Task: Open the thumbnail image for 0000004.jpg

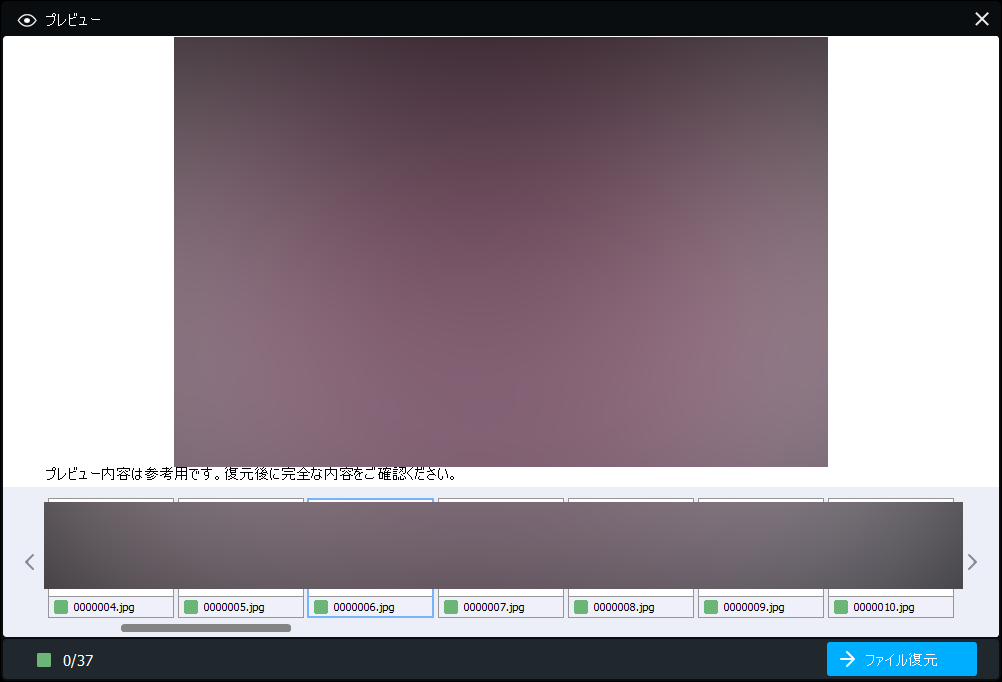Action: pos(111,547)
